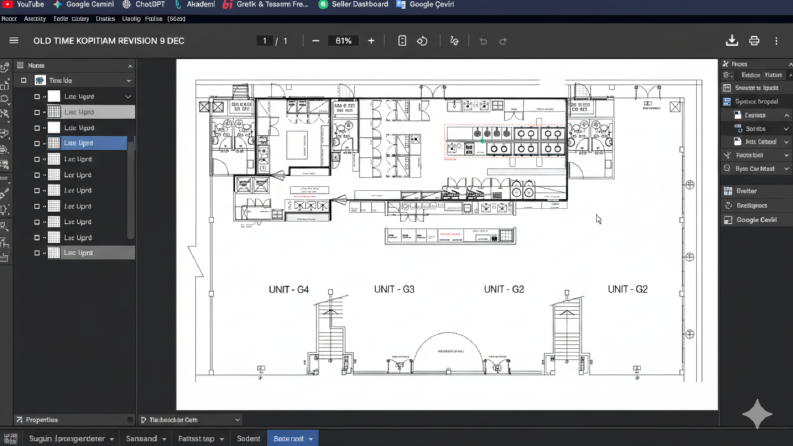
Task: Toggle fit to page icon
Action: (402, 41)
